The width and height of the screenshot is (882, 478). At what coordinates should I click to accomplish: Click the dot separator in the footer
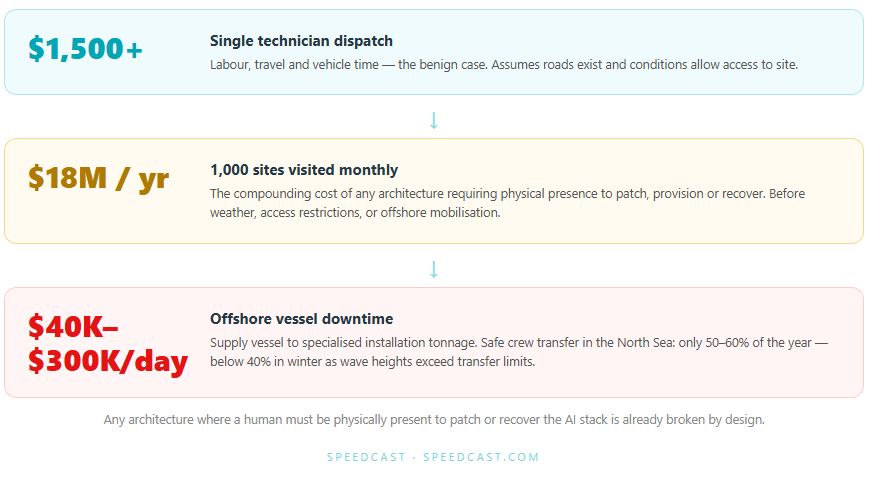coord(415,457)
